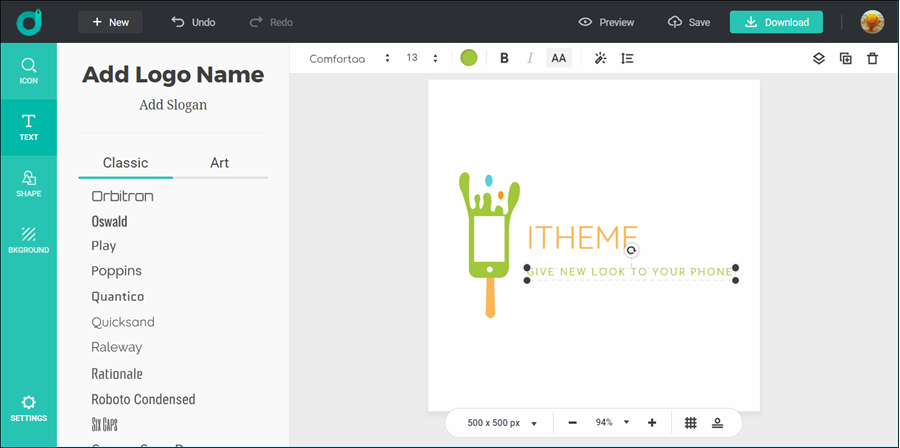The width and height of the screenshot is (900, 448).
Task: Open the ICON search panel
Action: [29, 71]
